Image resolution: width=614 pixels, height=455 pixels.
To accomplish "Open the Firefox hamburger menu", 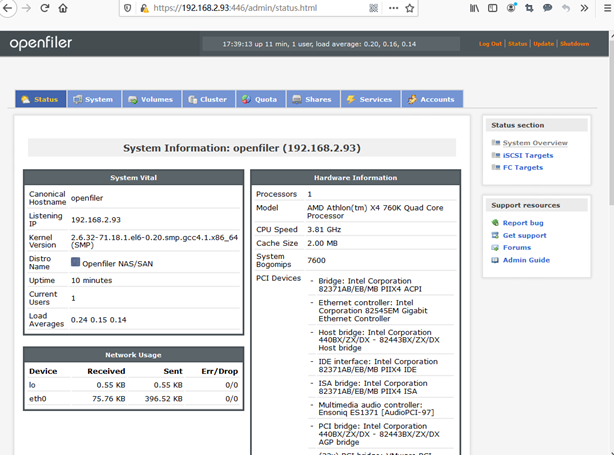I will 608,8.
